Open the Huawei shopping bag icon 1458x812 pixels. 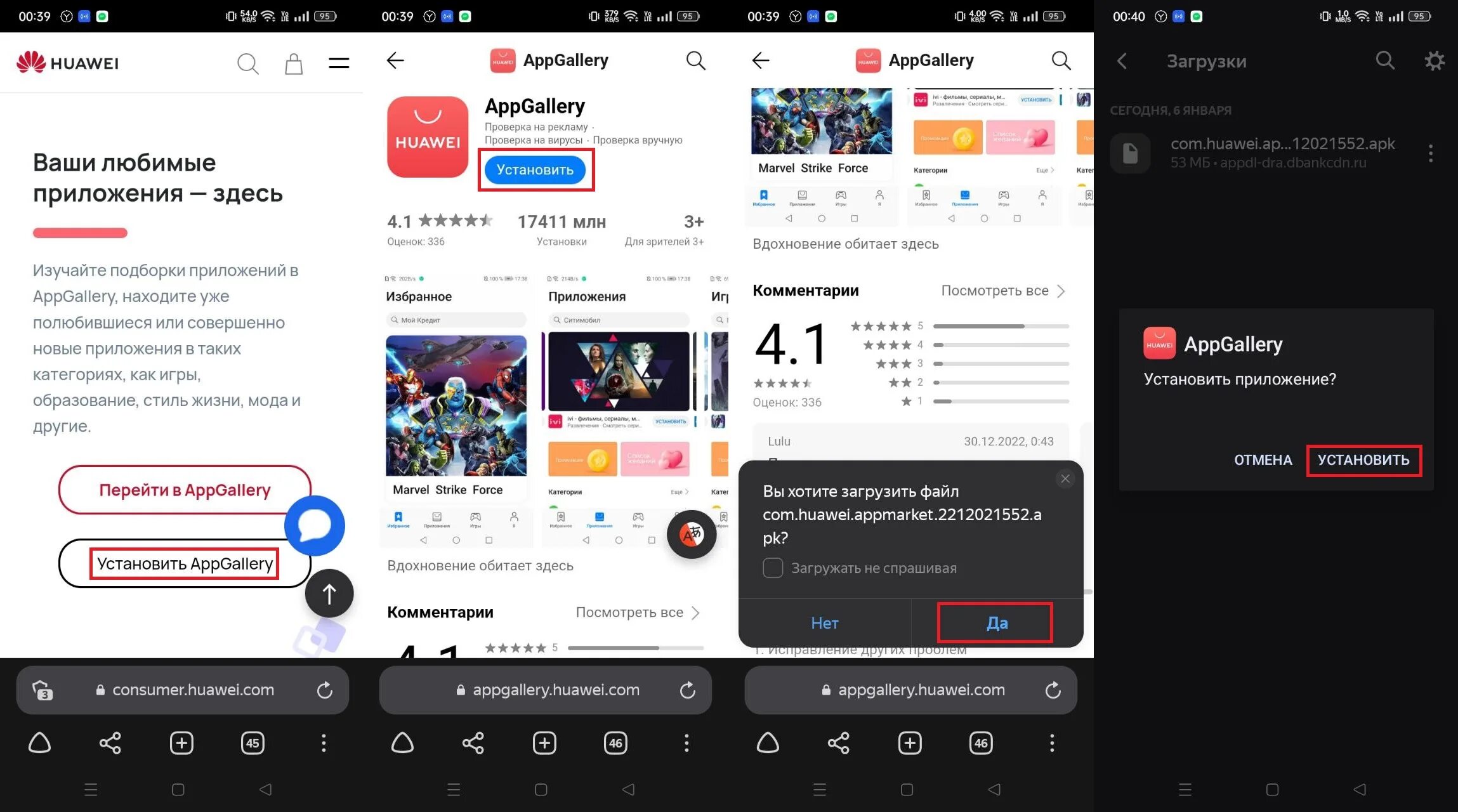coord(293,63)
